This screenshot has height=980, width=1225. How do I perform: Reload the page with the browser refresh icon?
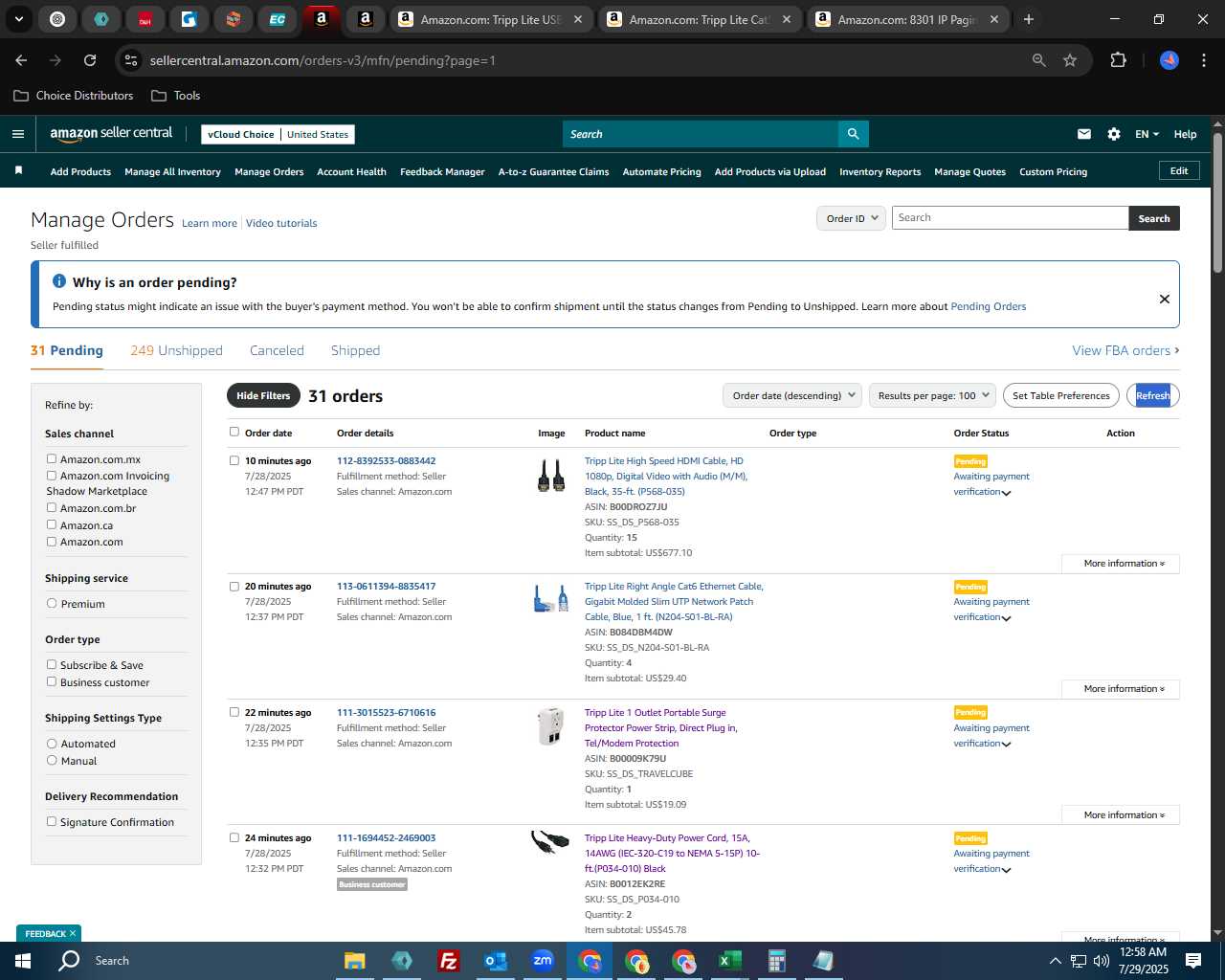point(90,60)
